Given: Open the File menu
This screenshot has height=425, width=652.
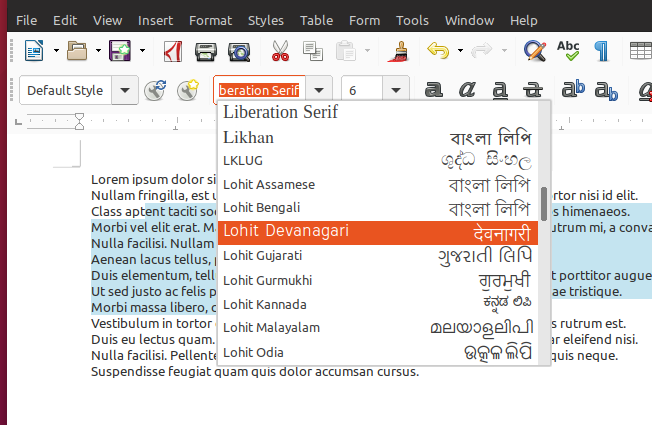Looking at the screenshot, I should tap(27, 20).
